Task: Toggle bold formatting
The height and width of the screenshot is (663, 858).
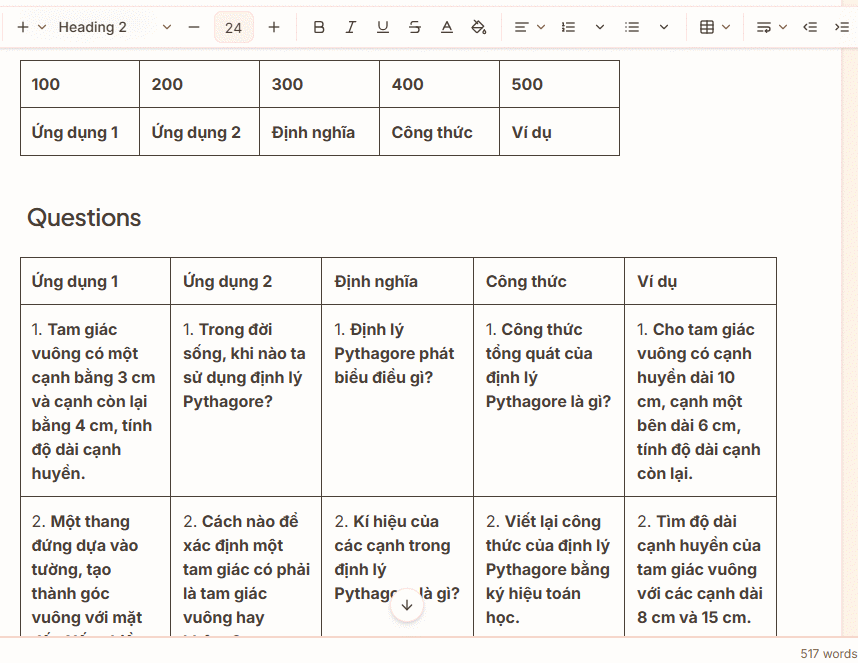Action: [x=319, y=27]
